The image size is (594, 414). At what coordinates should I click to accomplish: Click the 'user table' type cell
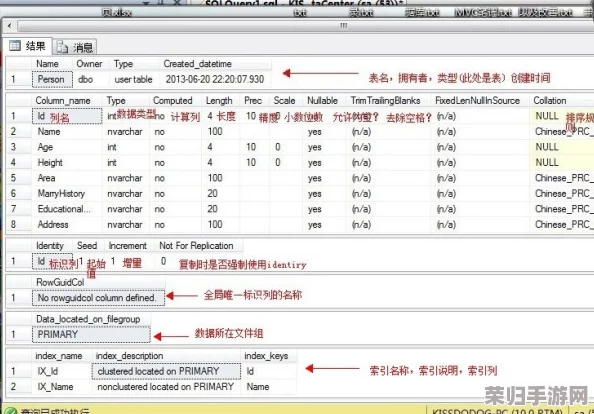click(135, 80)
